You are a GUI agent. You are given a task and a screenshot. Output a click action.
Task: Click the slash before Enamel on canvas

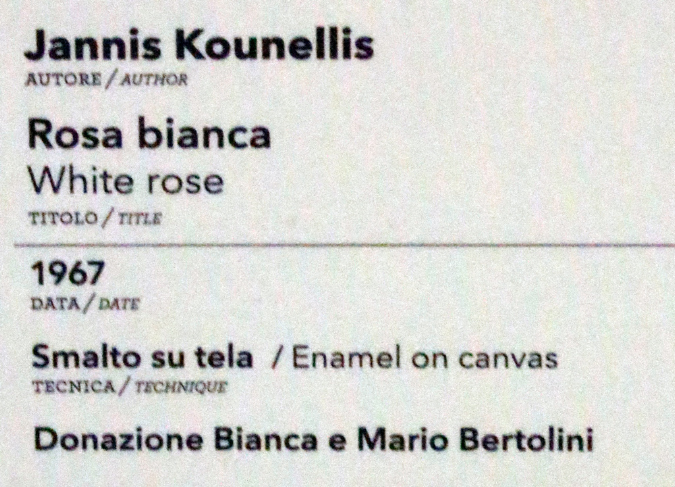pos(278,359)
